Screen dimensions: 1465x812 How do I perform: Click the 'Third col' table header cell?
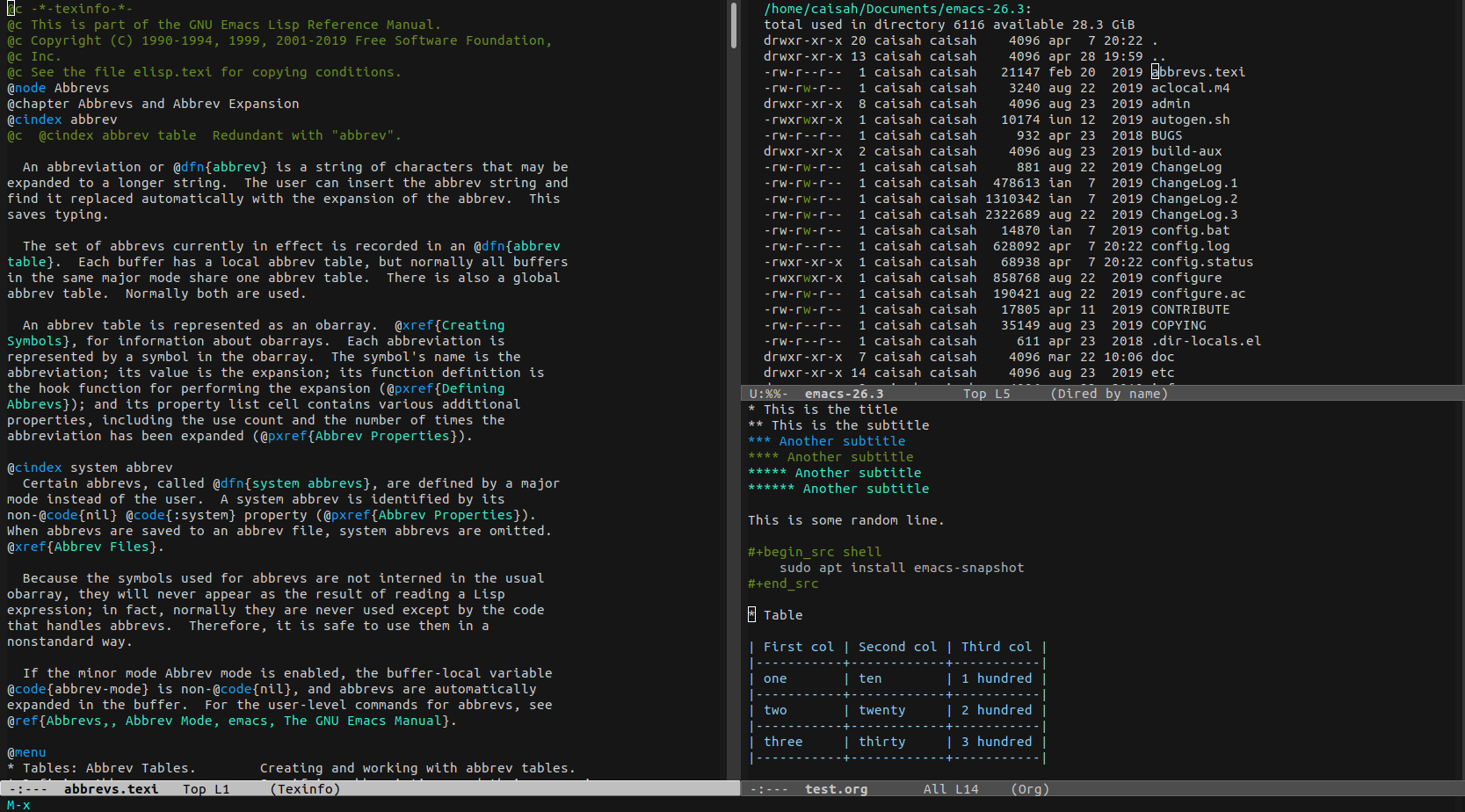coord(997,647)
